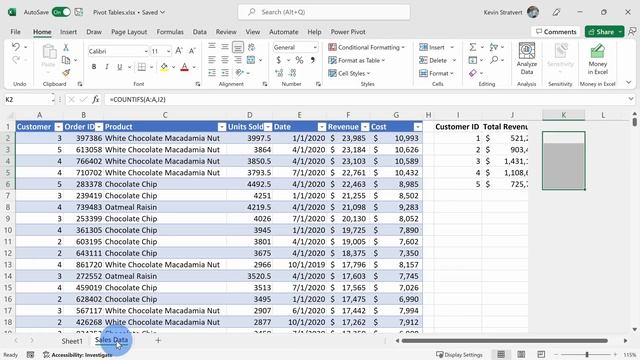The width and height of the screenshot is (640, 360).
Task: Switch to Page Break Preview in status bar
Action: pyautogui.click(x=541, y=354)
